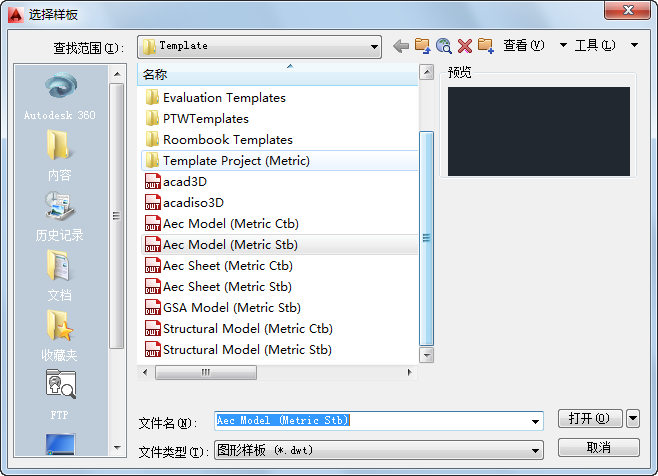Click places sidebar scroll down arrow
This screenshot has width=658, height=476.
tap(117, 448)
